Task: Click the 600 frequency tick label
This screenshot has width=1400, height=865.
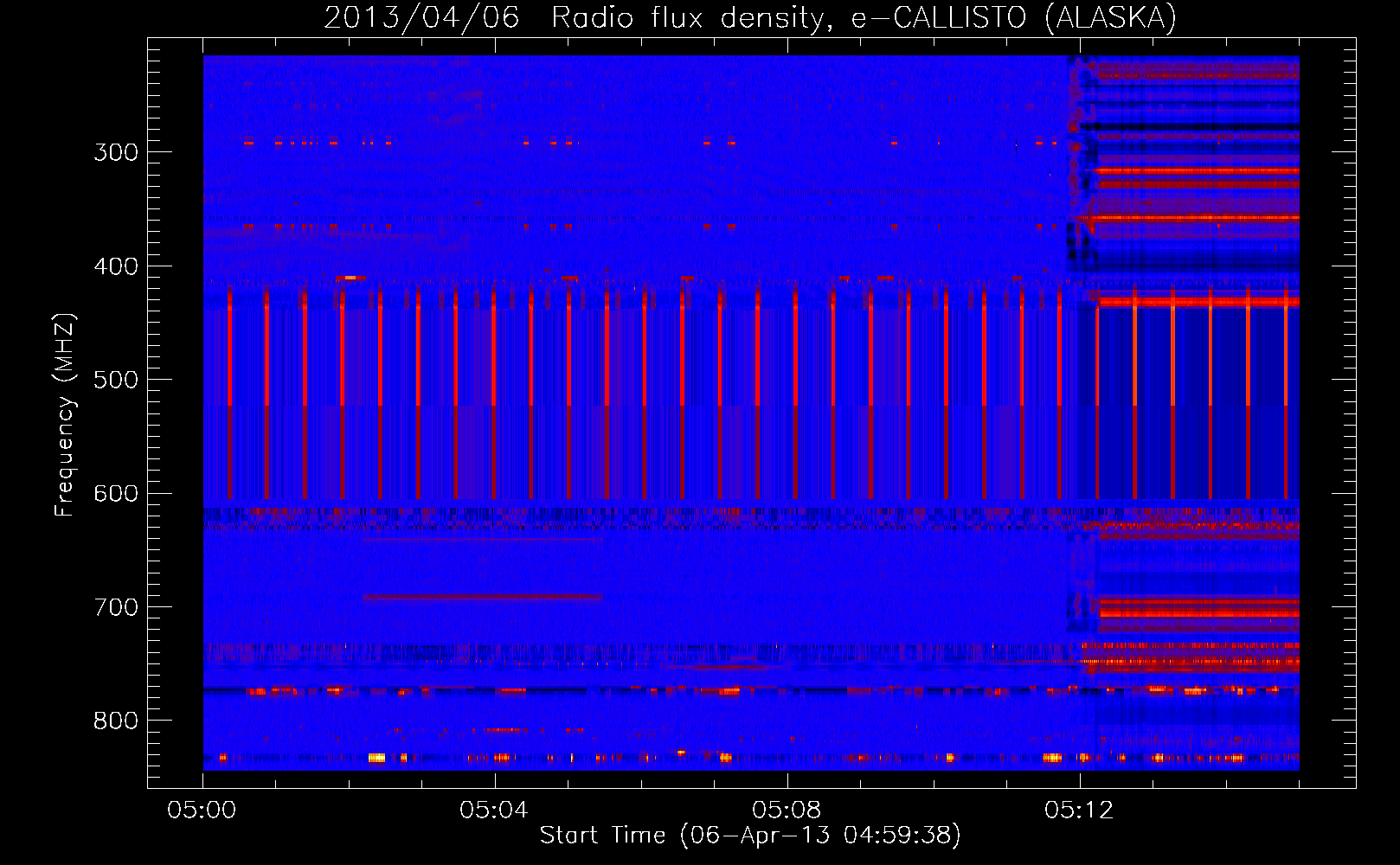Action: (x=116, y=494)
